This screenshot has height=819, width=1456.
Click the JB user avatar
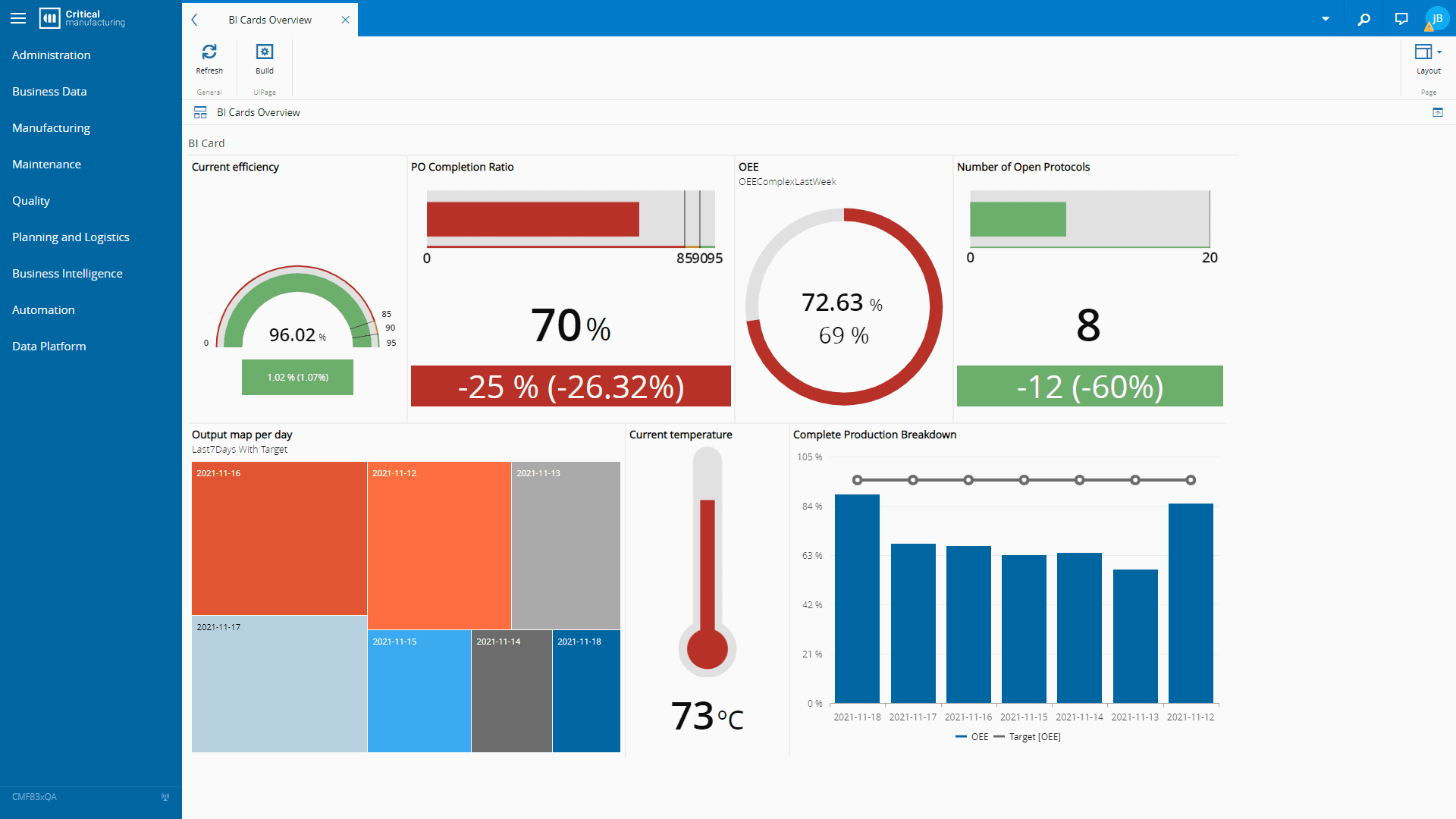[x=1436, y=19]
